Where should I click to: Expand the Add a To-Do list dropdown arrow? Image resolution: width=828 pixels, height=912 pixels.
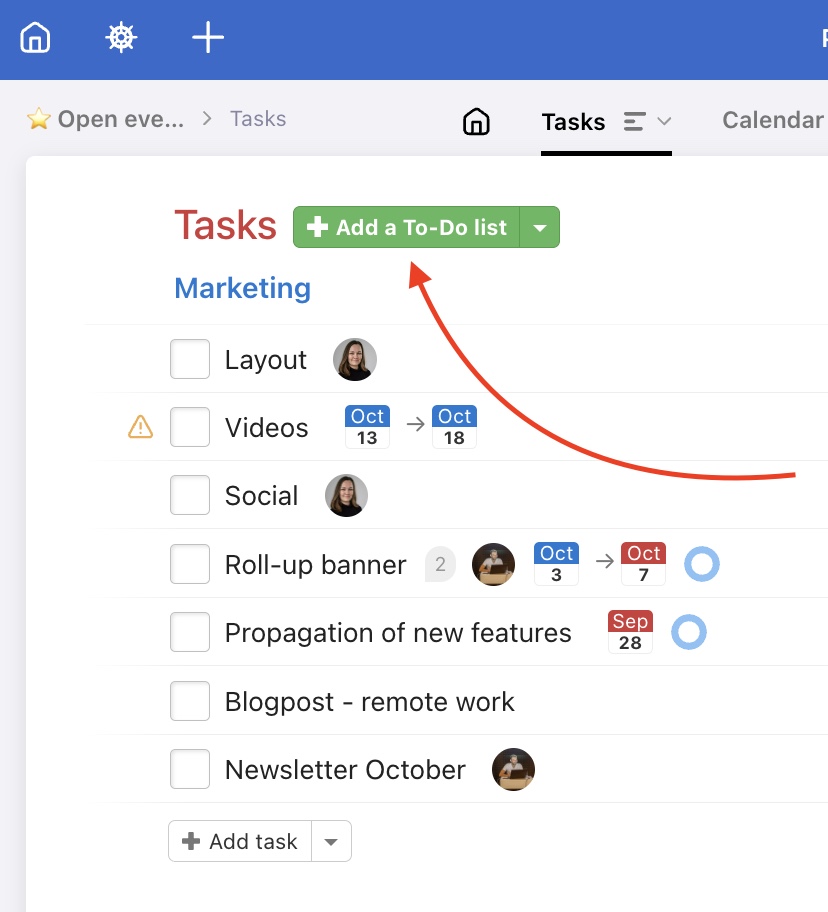click(x=540, y=228)
